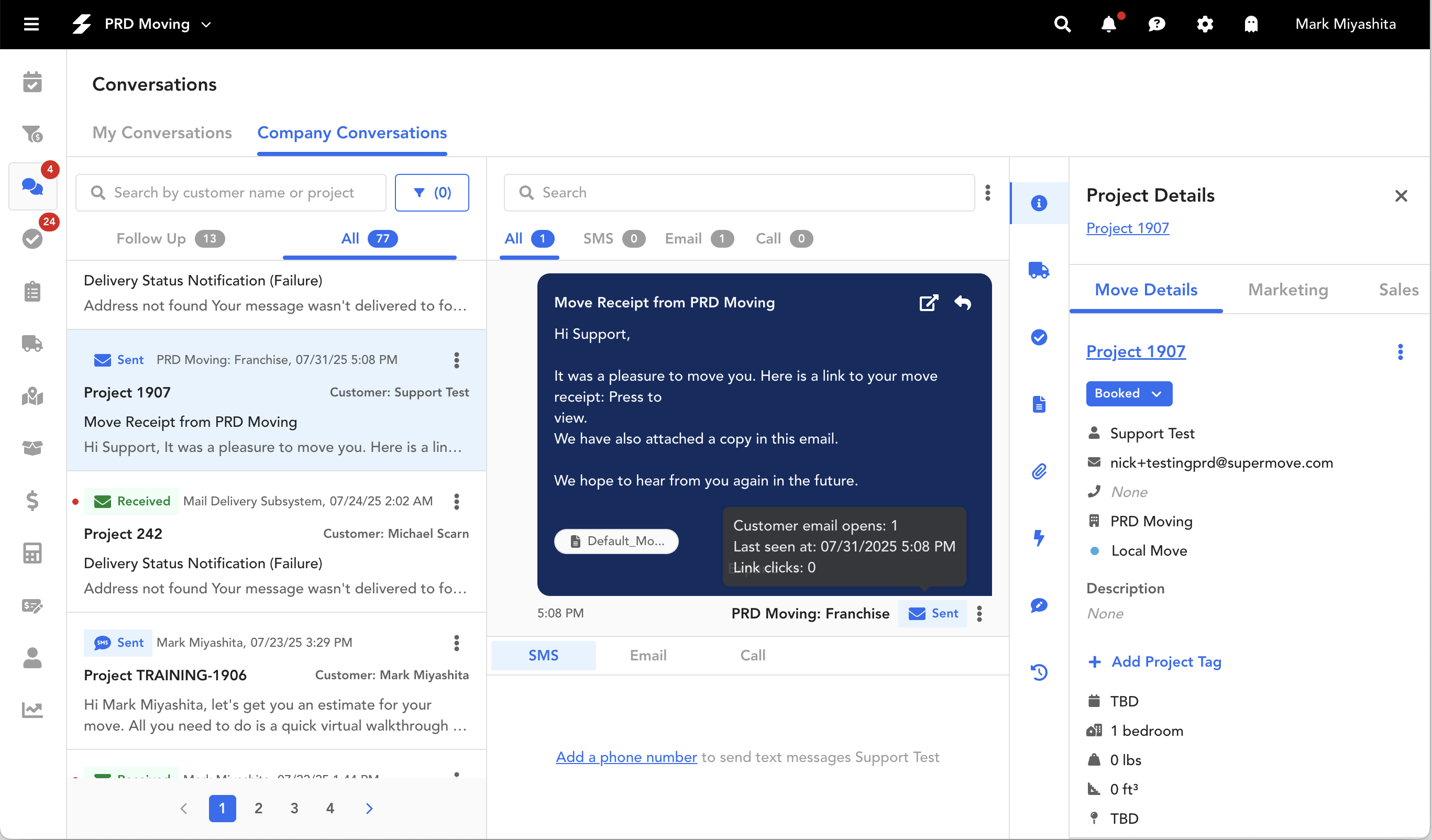Open the truck icon in the project sidebar

tap(1039, 270)
